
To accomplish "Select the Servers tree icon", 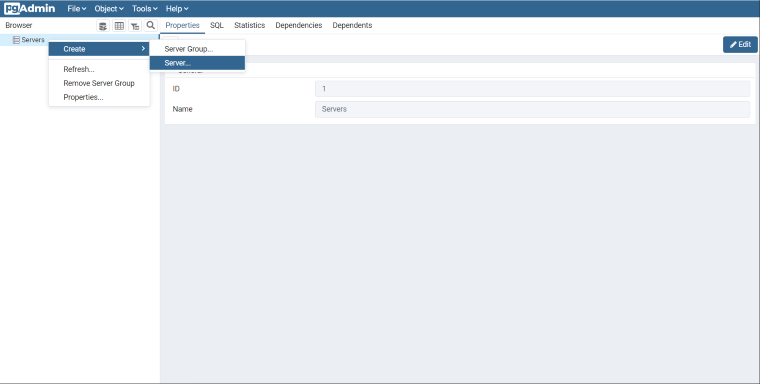I will (16, 40).
